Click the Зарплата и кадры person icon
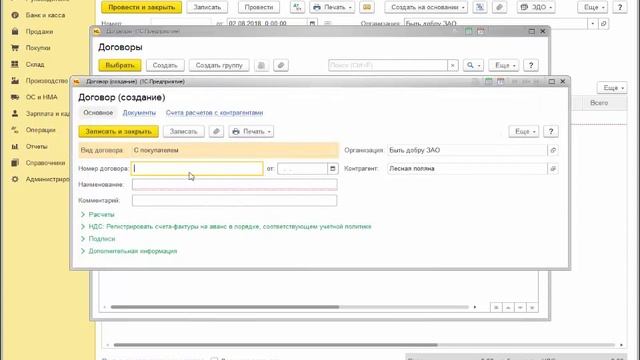The image size is (640, 360). (x=15, y=113)
